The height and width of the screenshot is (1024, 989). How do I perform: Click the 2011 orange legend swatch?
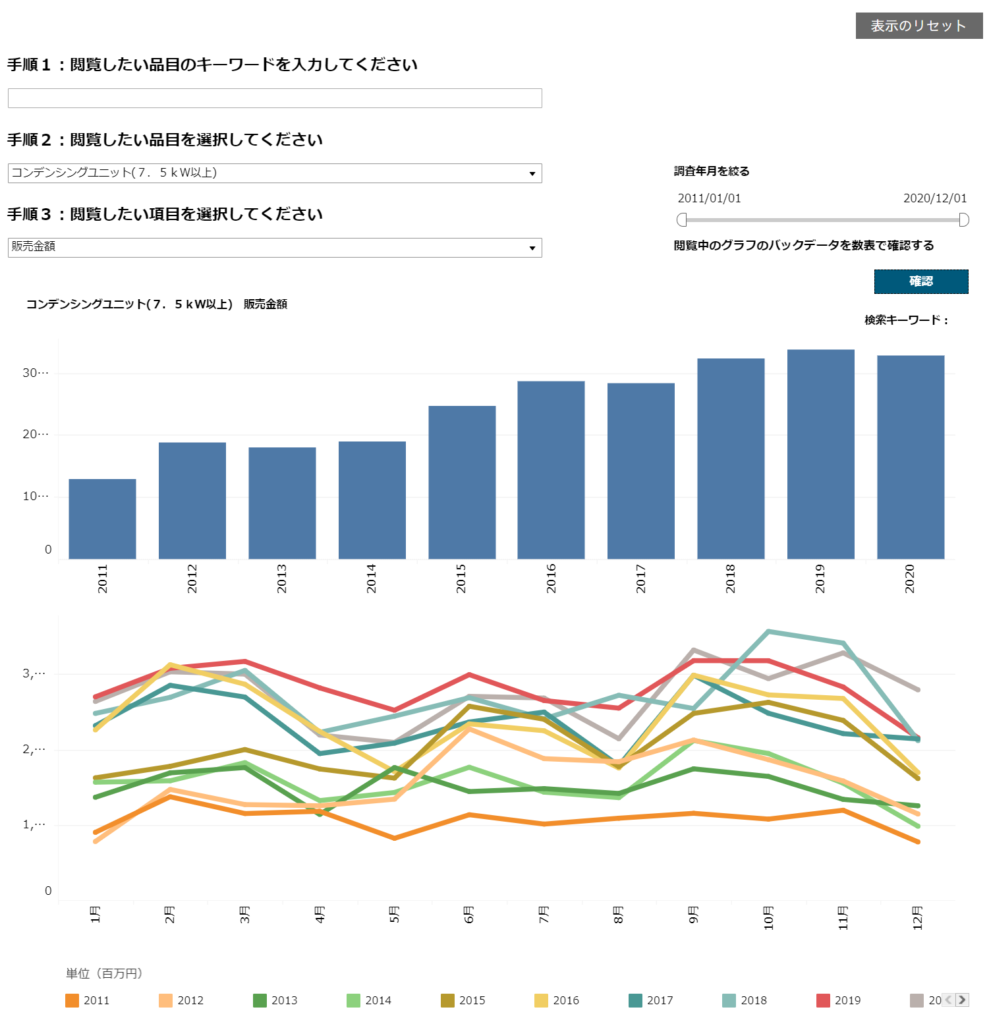[72, 1000]
